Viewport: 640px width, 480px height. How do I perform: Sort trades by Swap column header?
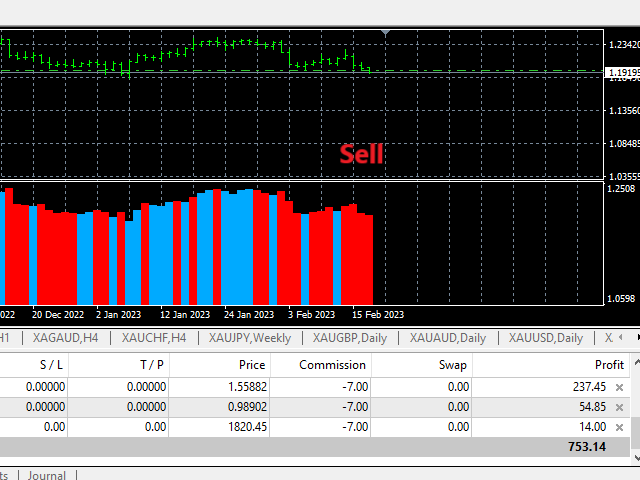[454, 365]
